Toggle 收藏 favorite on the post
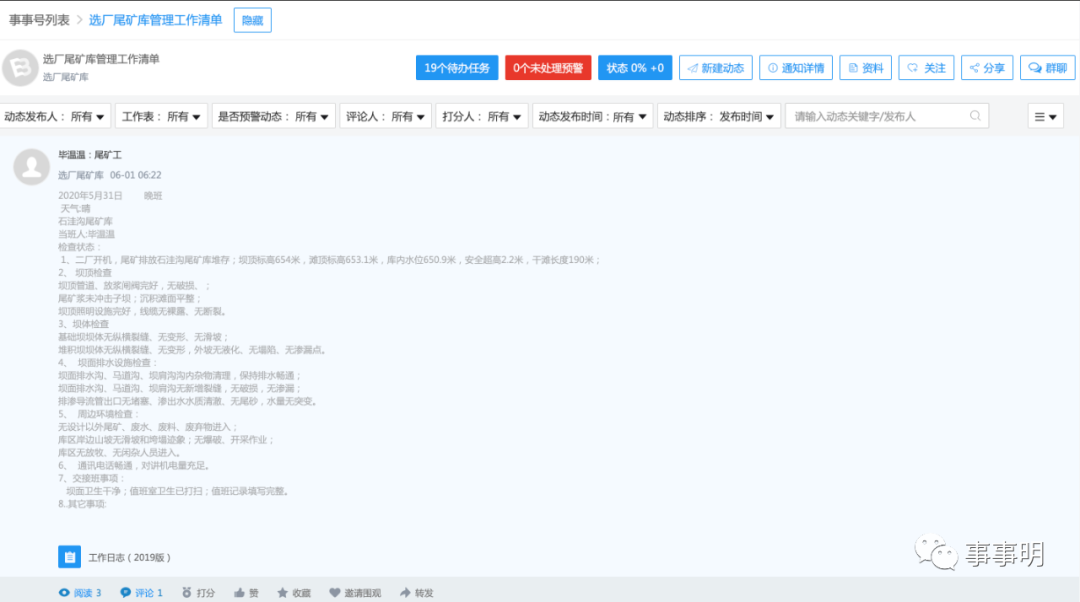Viewport: 1080px width, 602px height. [294, 593]
